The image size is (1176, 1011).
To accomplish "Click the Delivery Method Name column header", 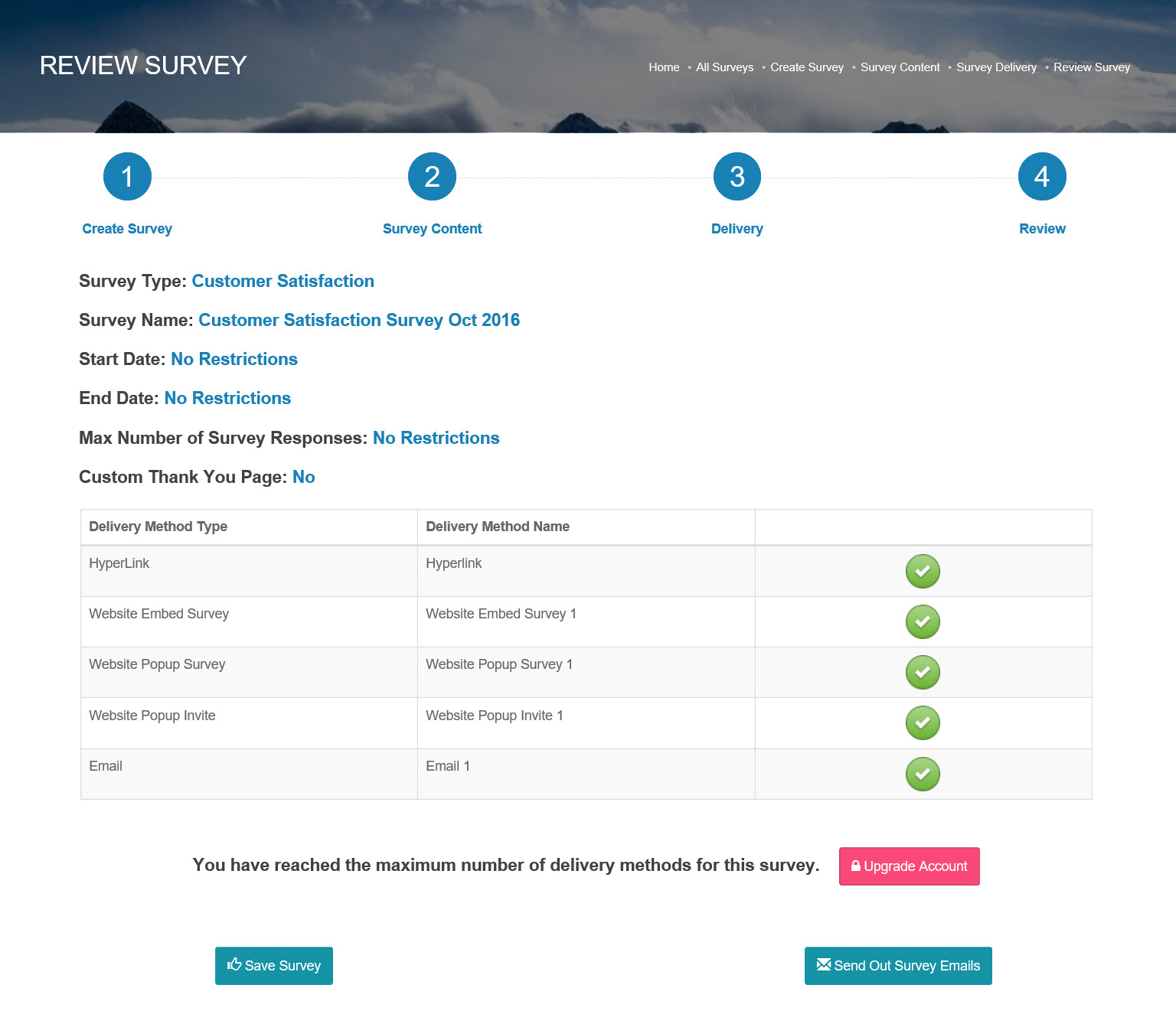I will click(498, 527).
